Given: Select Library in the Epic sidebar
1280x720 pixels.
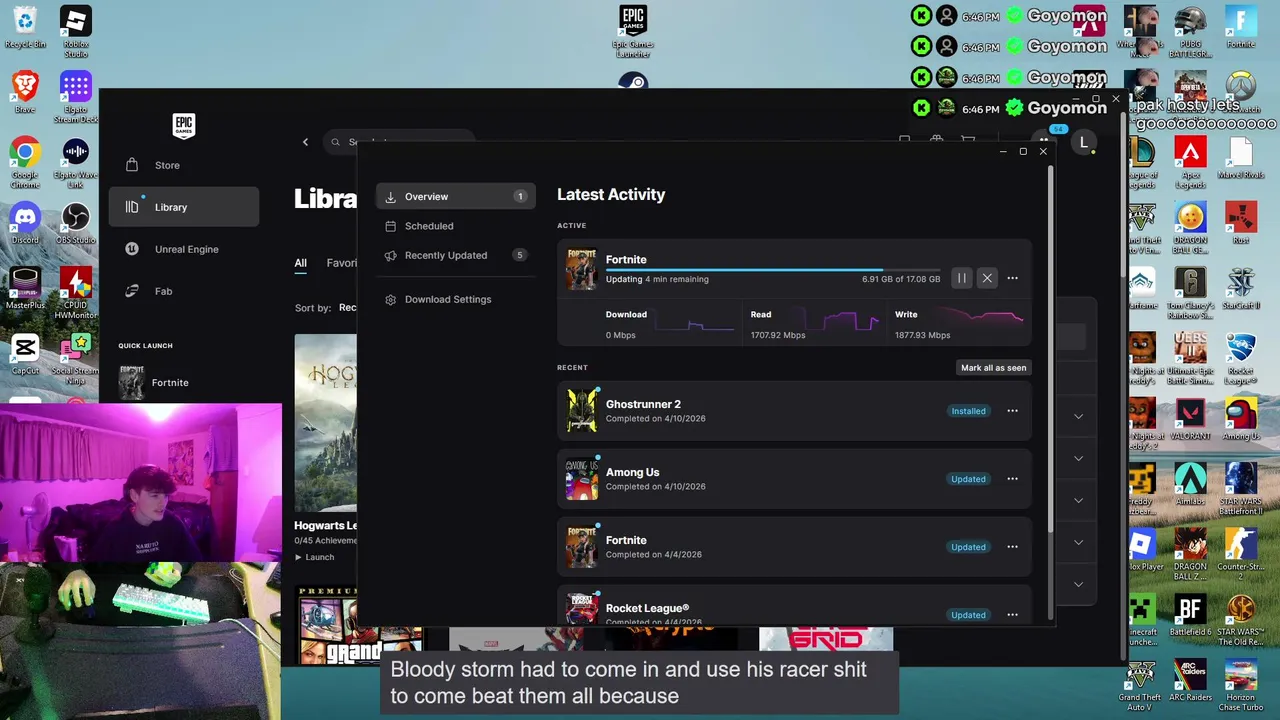Looking at the screenshot, I should [x=184, y=207].
